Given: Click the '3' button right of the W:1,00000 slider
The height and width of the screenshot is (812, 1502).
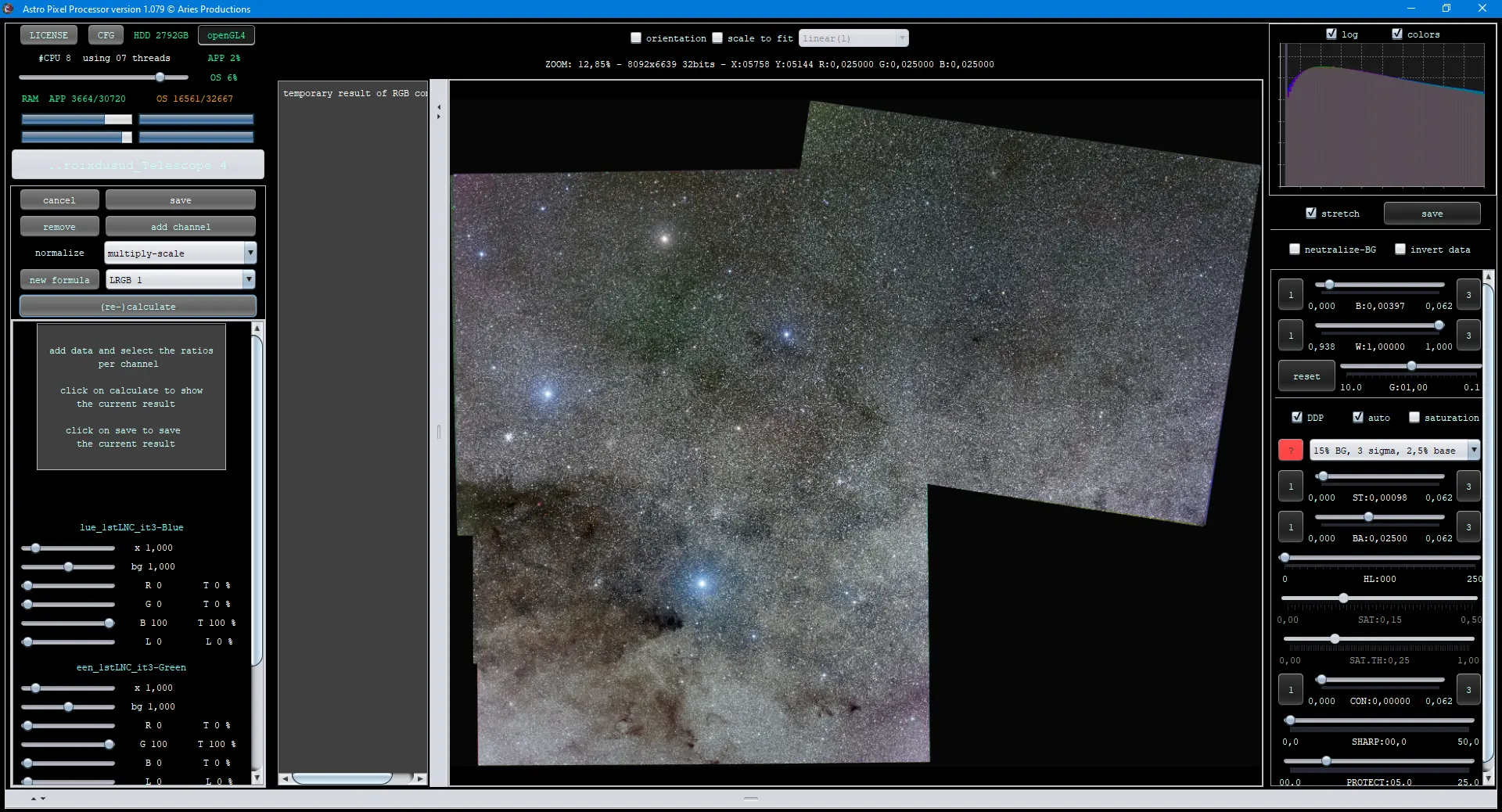Looking at the screenshot, I should [1468, 336].
